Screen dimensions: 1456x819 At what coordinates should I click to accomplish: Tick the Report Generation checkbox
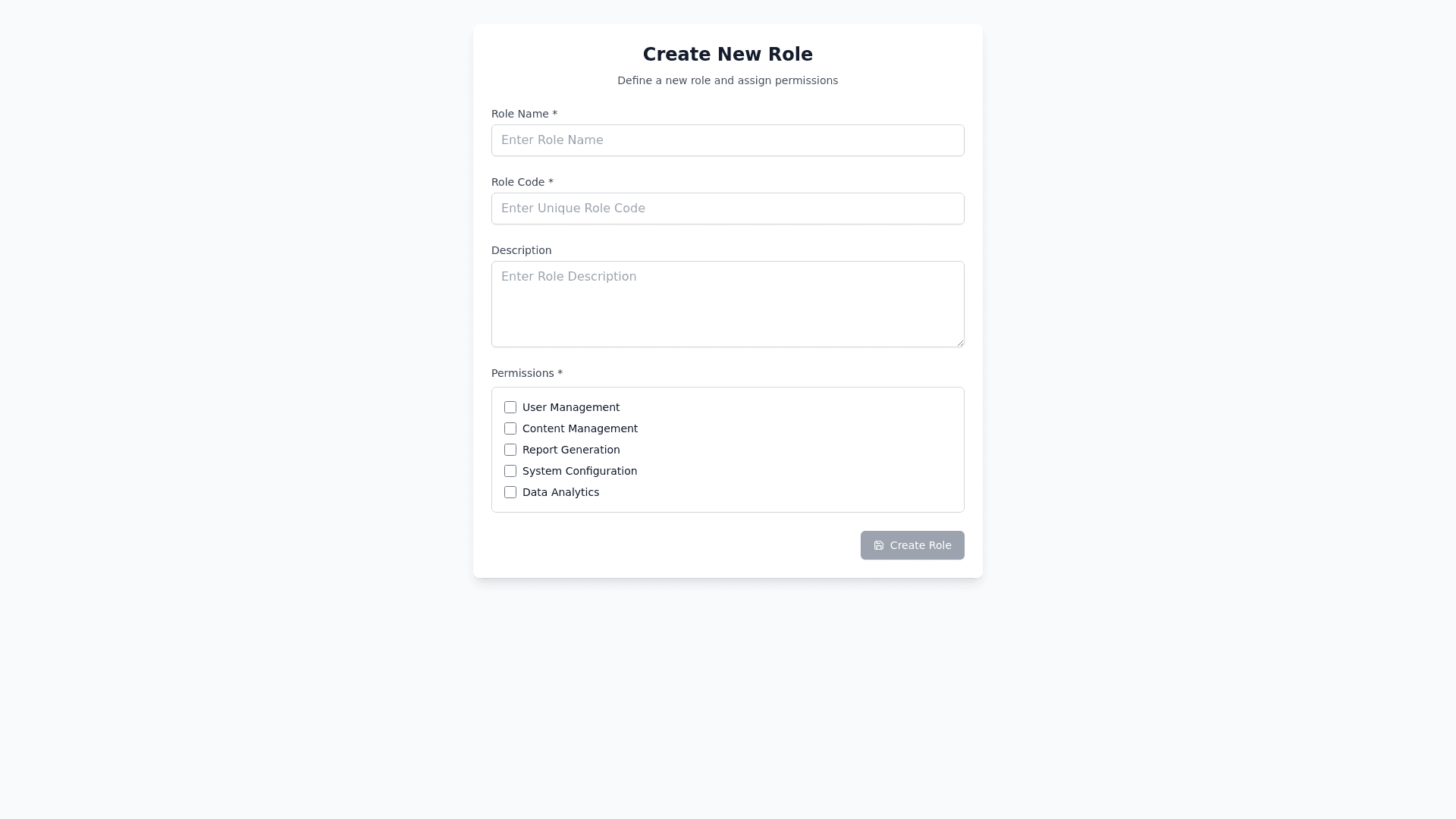point(510,450)
